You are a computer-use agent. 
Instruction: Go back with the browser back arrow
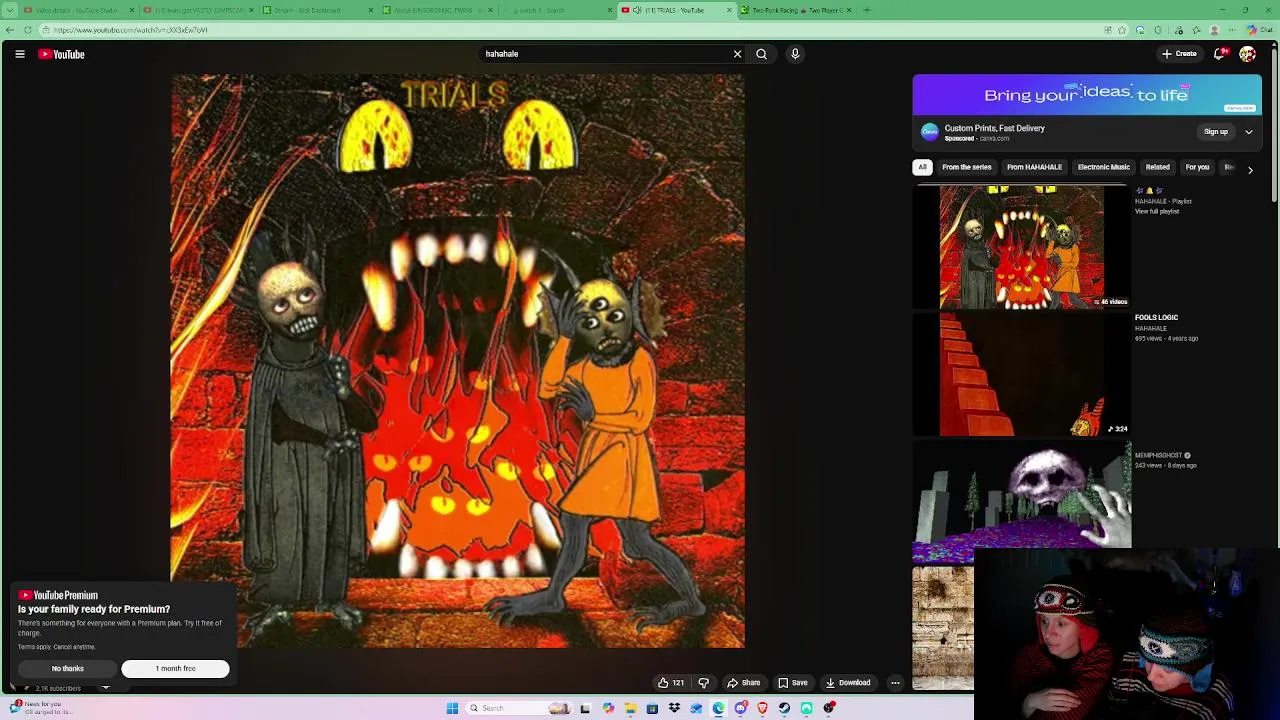tap(9, 30)
